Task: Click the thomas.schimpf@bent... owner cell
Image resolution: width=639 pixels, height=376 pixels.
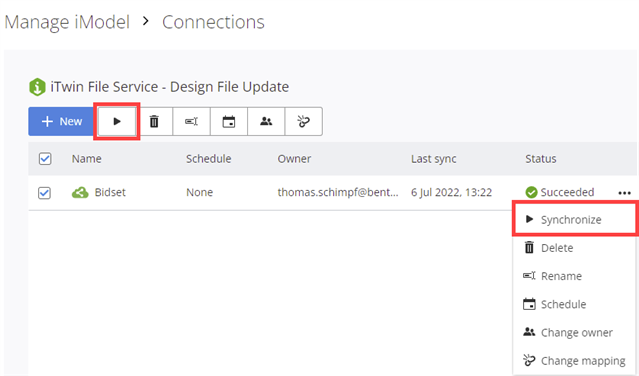Action: pos(338,192)
